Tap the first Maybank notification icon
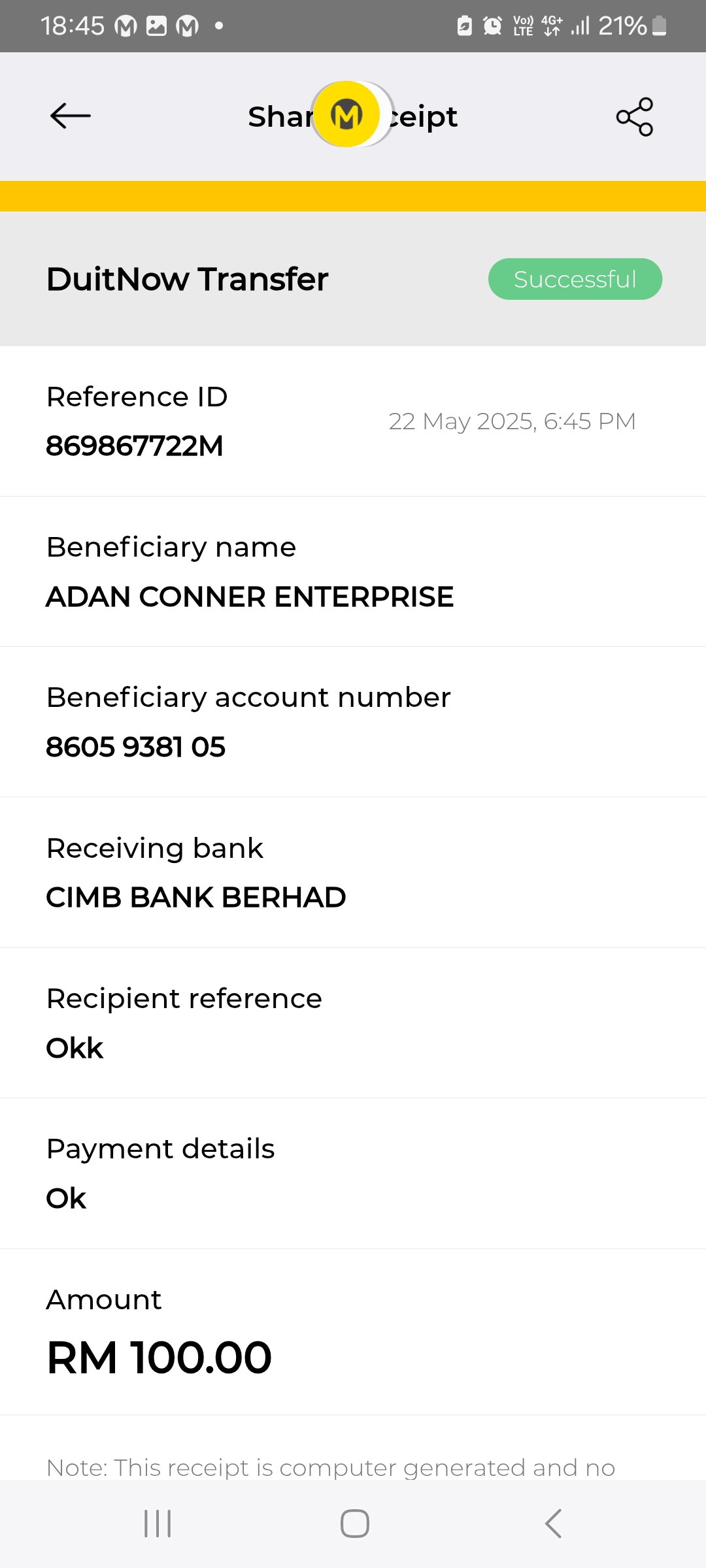Screen dimensions: 706x1568 (x=126, y=26)
